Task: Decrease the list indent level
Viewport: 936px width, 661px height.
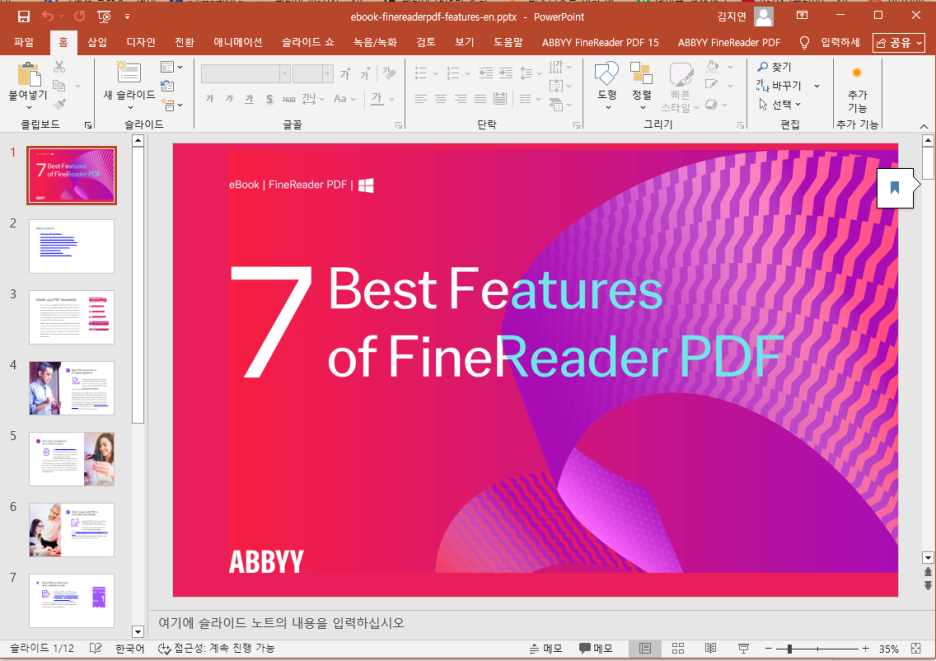Action: (487, 73)
